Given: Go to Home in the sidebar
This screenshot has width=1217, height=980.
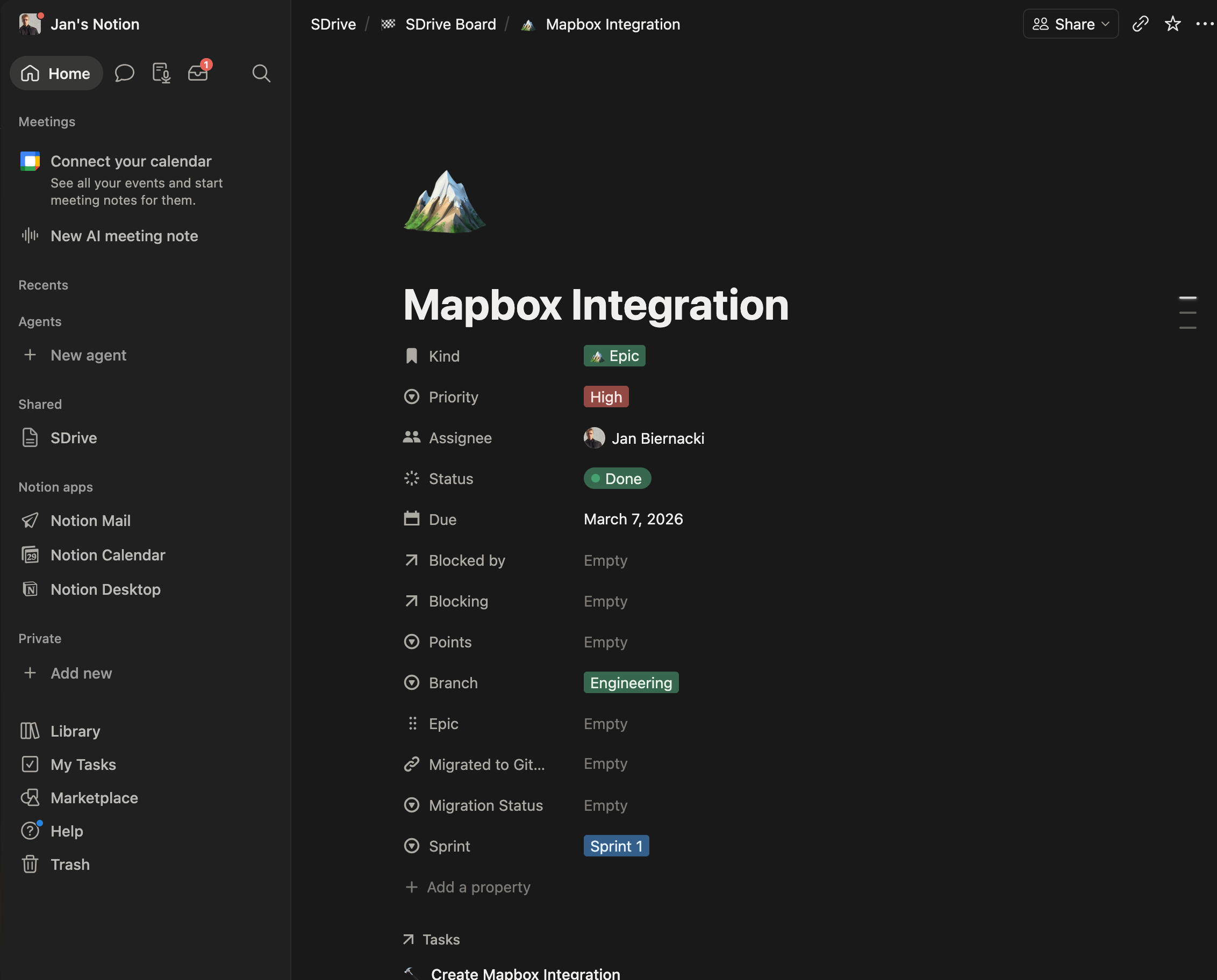Looking at the screenshot, I should pos(56,74).
